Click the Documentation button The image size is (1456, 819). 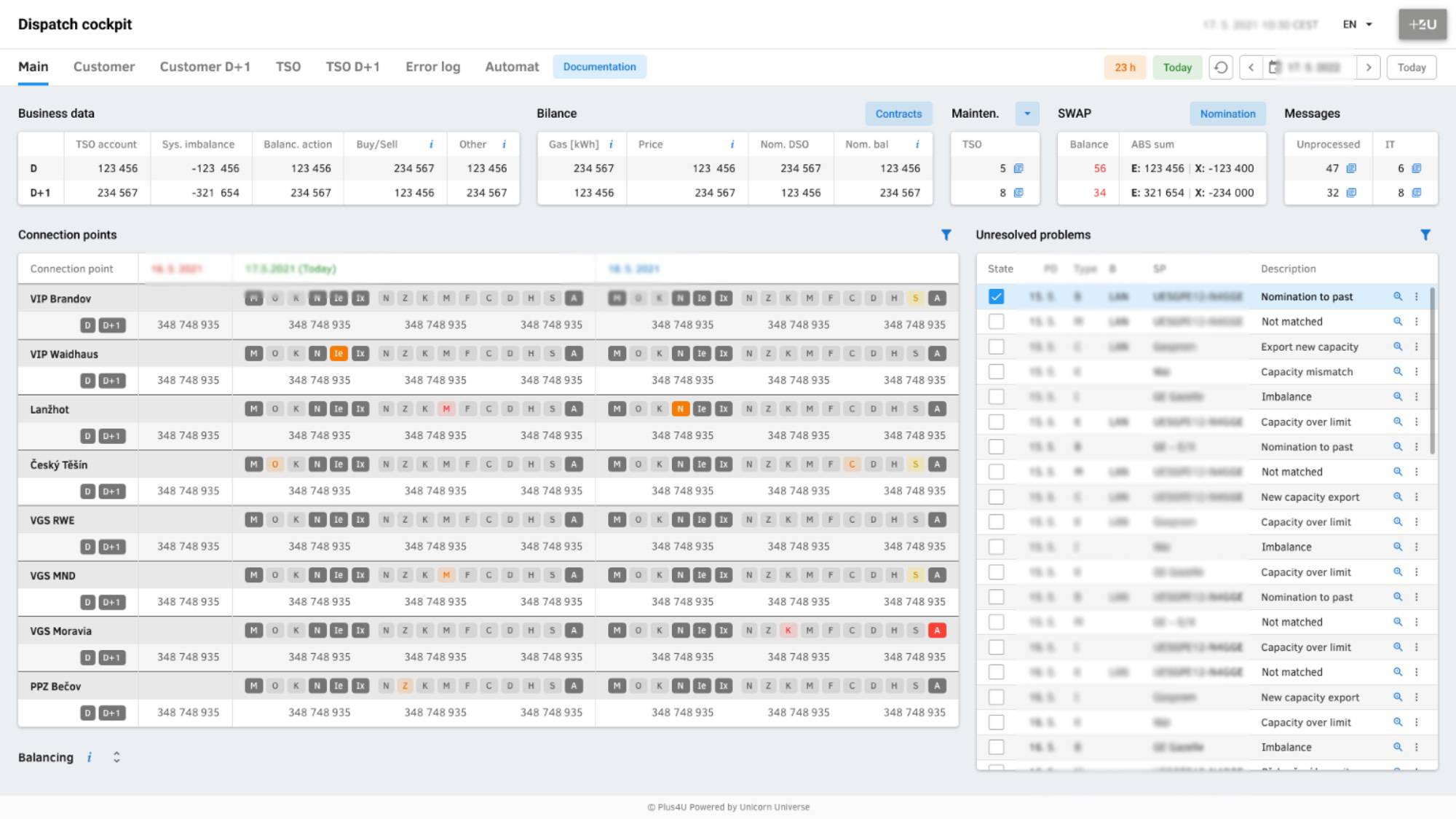(600, 67)
